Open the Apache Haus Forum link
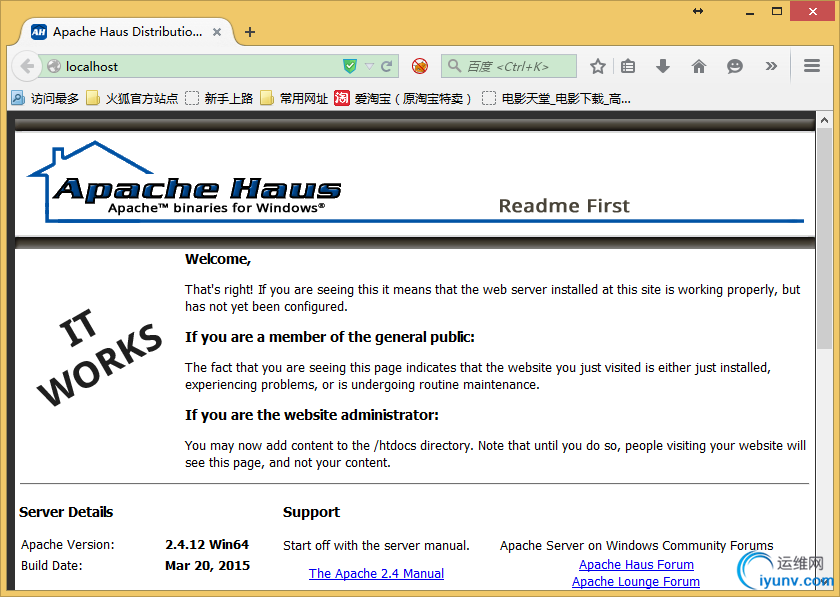Viewport: 840px width, 597px height. point(636,565)
